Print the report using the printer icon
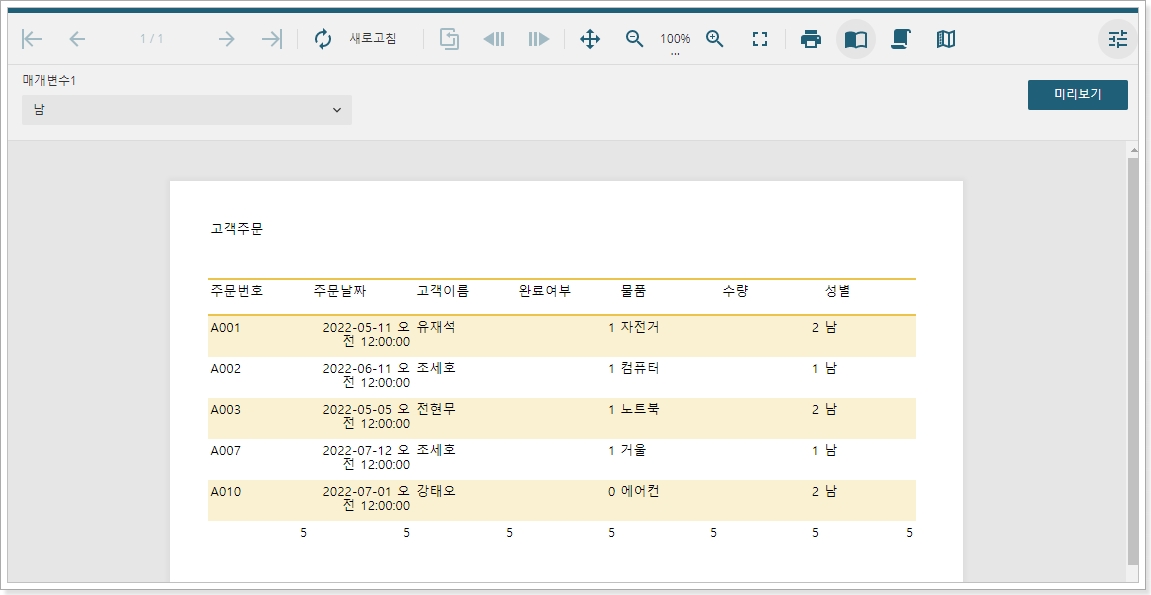1151x595 pixels. click(x=811, y=39)
